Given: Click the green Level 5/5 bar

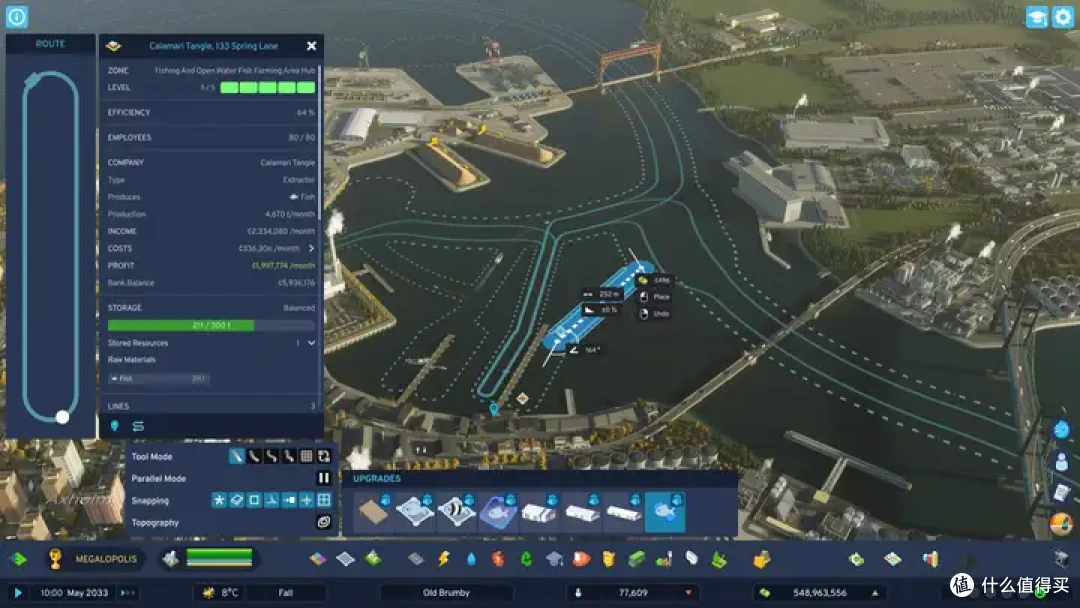Looking at the screenshot, I should [267, 87].
